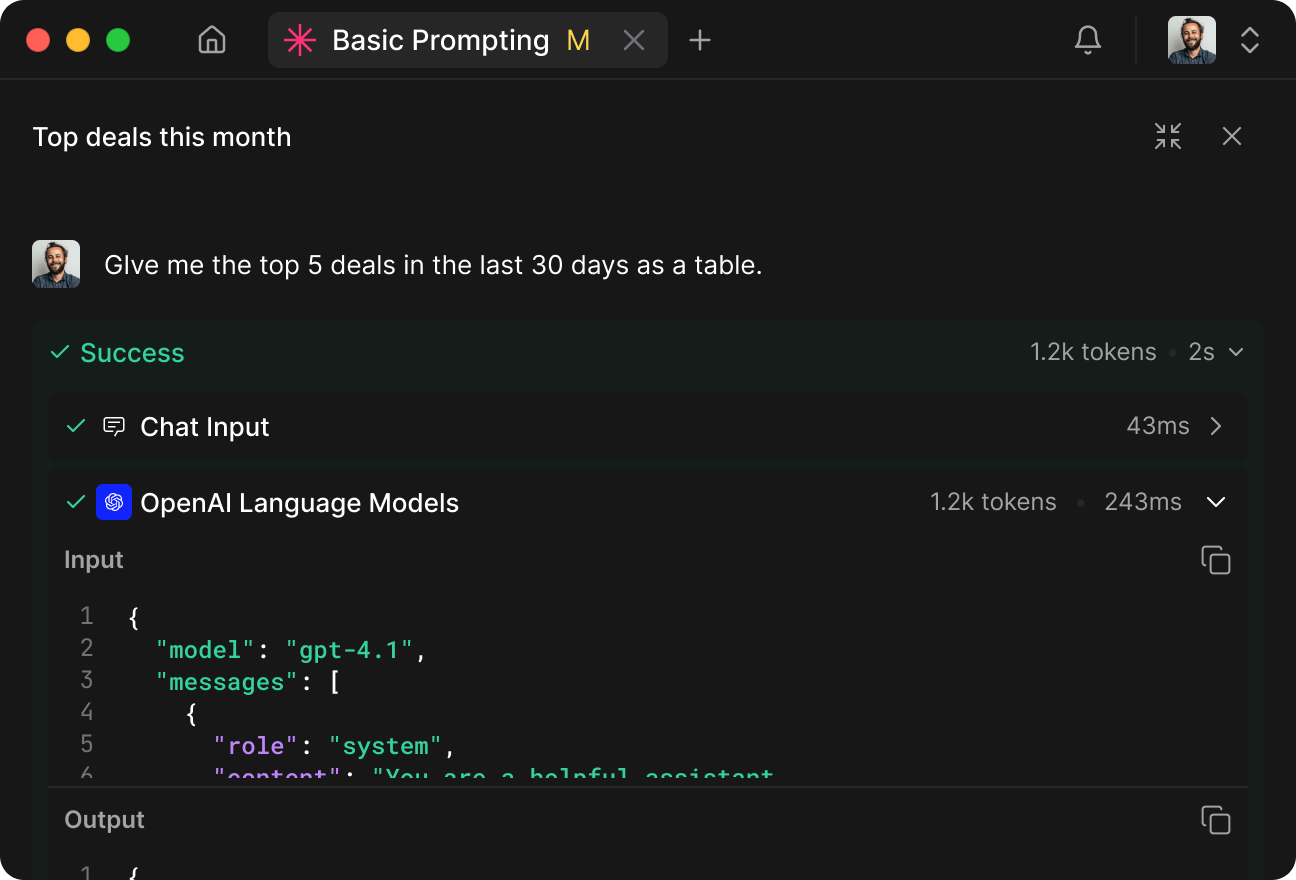The width and height of the screenshot is (1296, 880).
Task: Copy the Input JSON with copy icon
Action: click(1215, 560)
